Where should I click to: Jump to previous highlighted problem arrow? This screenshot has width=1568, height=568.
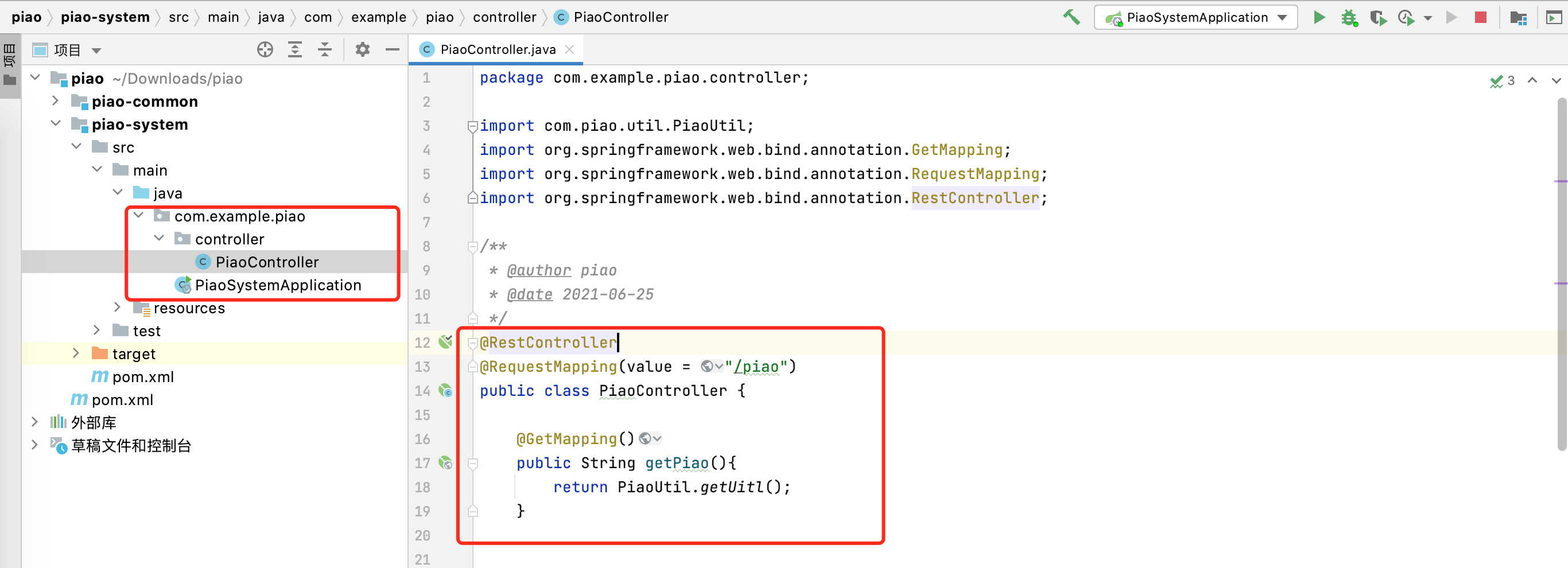pos(1532,80)
